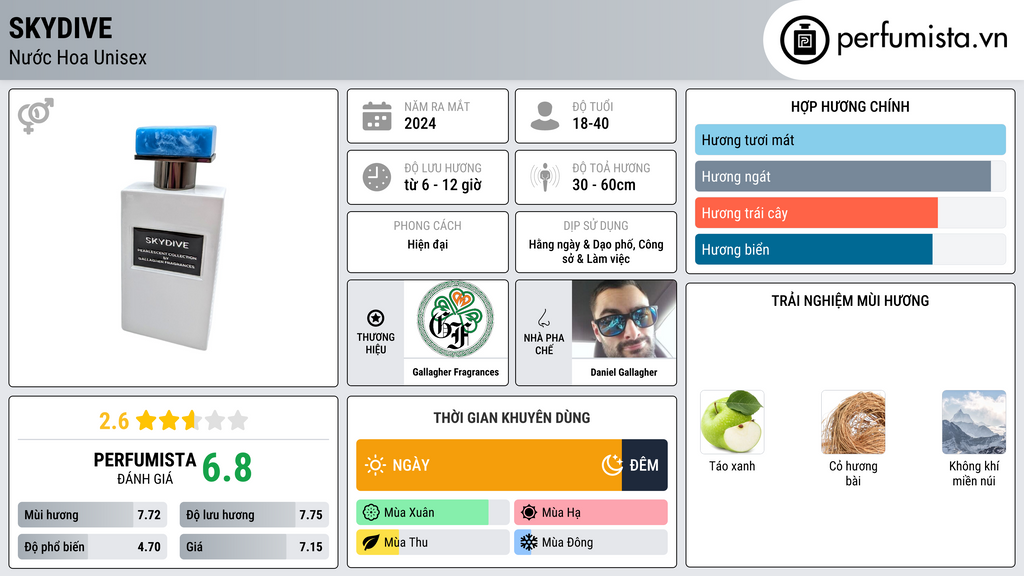
Task: Click the Hương trái cây accord bar
Action: [850, 213]
